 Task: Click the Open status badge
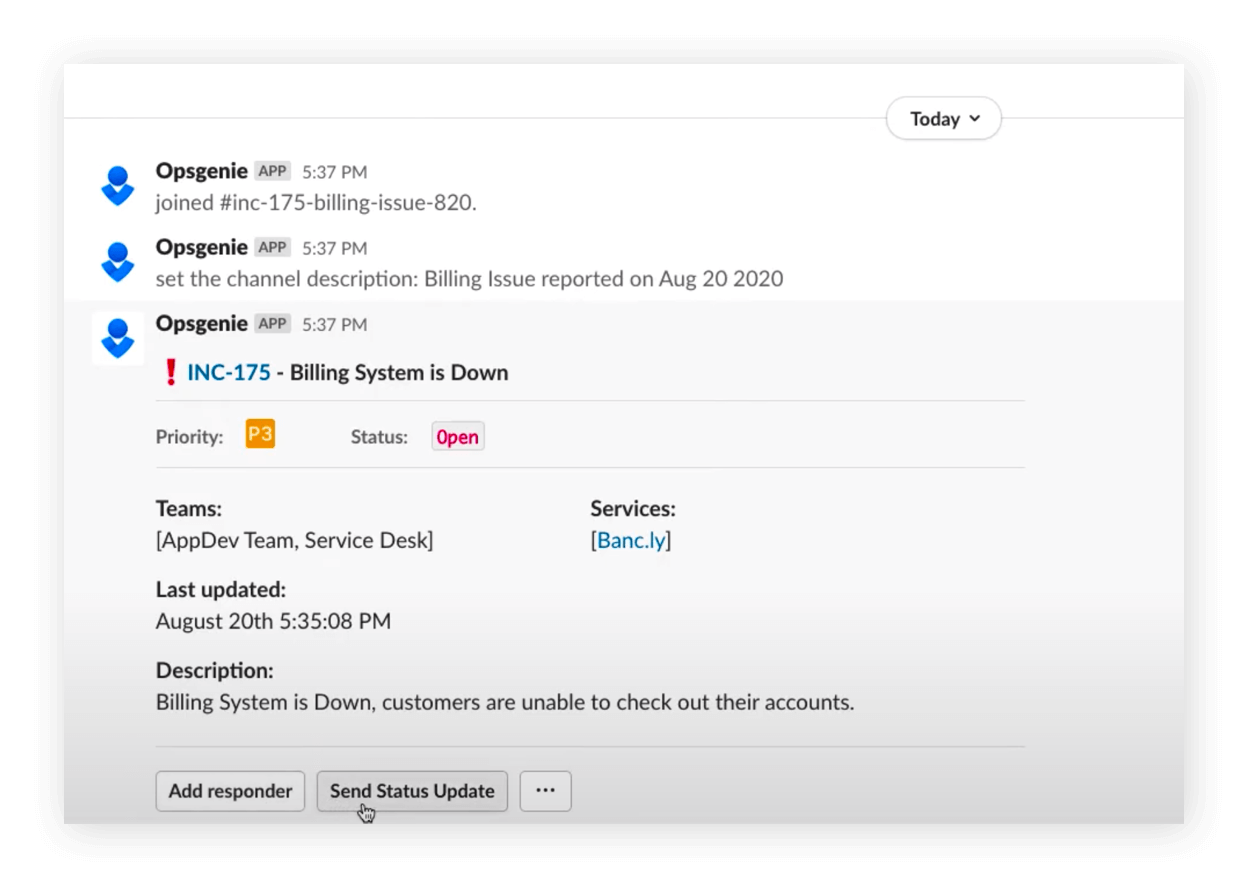coord(457,436)
